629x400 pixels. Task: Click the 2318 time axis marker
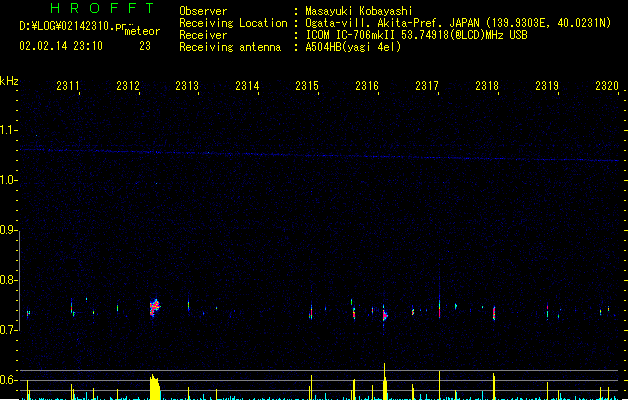click(487, 86)
